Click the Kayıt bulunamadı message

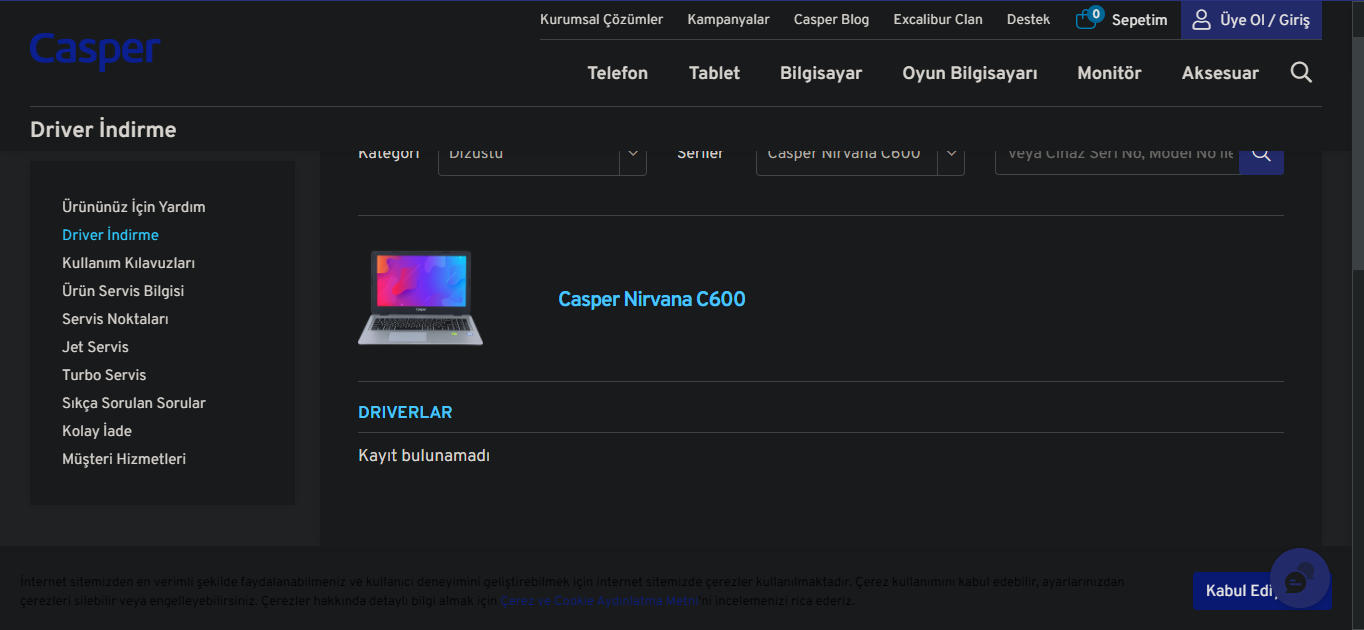tap(424, 456)
